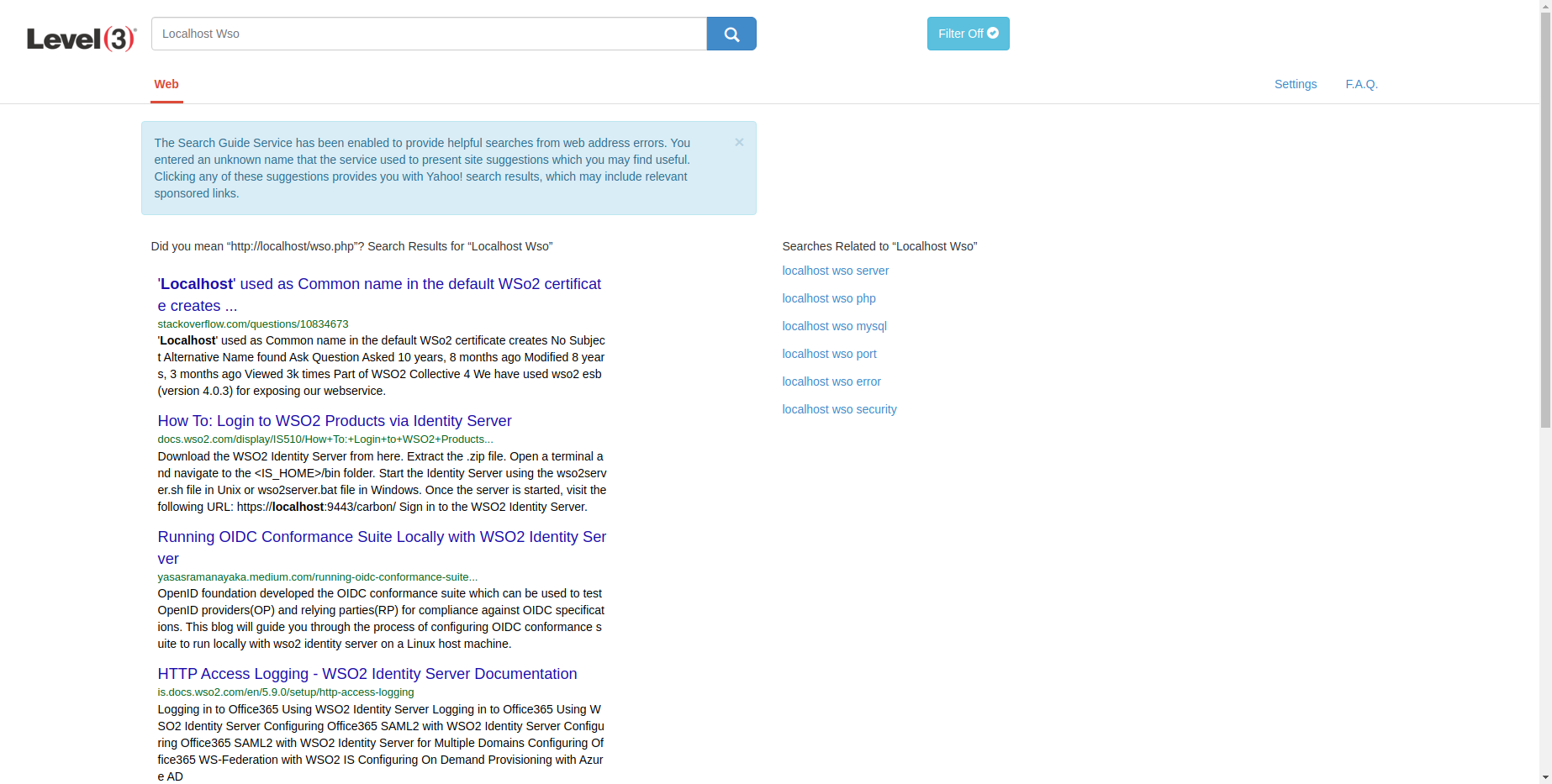Click the scrollbar up arrow
Image resolution: width=1552 pixels, height=784 pixels.
[1545, 6]
